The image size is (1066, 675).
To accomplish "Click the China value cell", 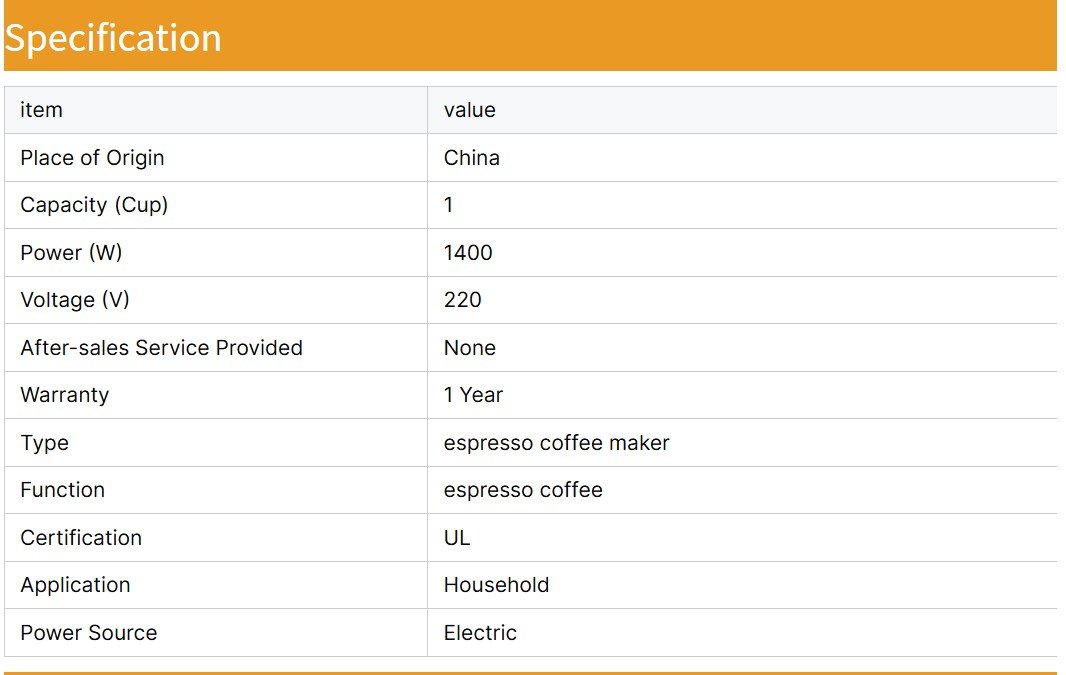I will (x=471, y=158).
